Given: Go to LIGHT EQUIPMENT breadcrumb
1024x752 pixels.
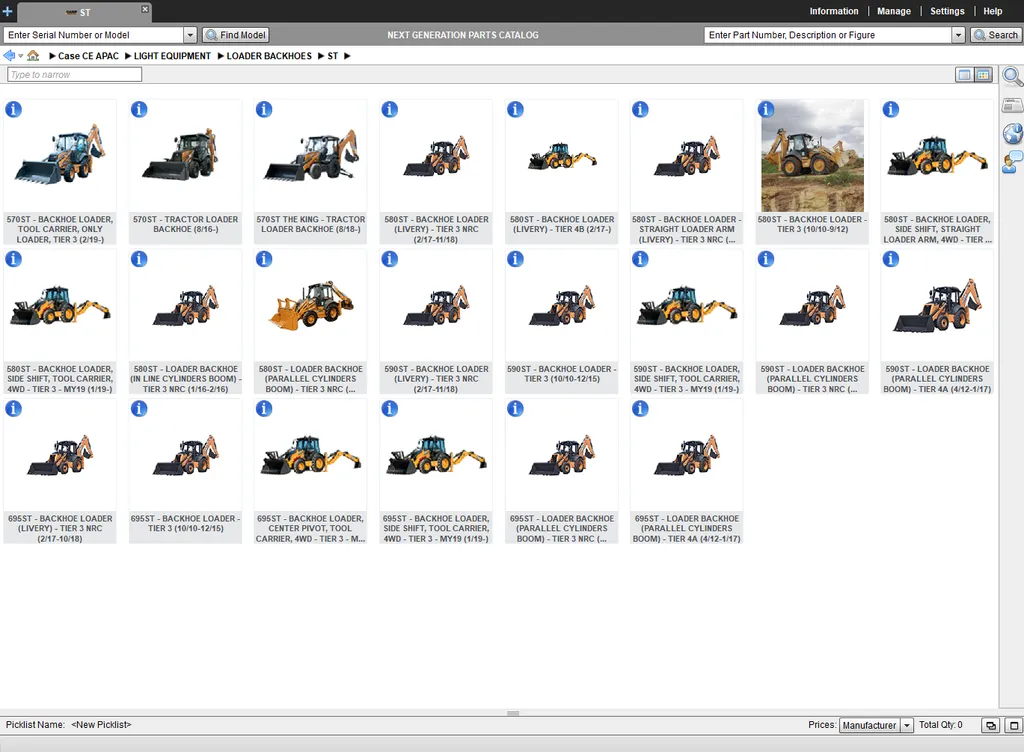Looking at the screenshot, I should (172, 56).
